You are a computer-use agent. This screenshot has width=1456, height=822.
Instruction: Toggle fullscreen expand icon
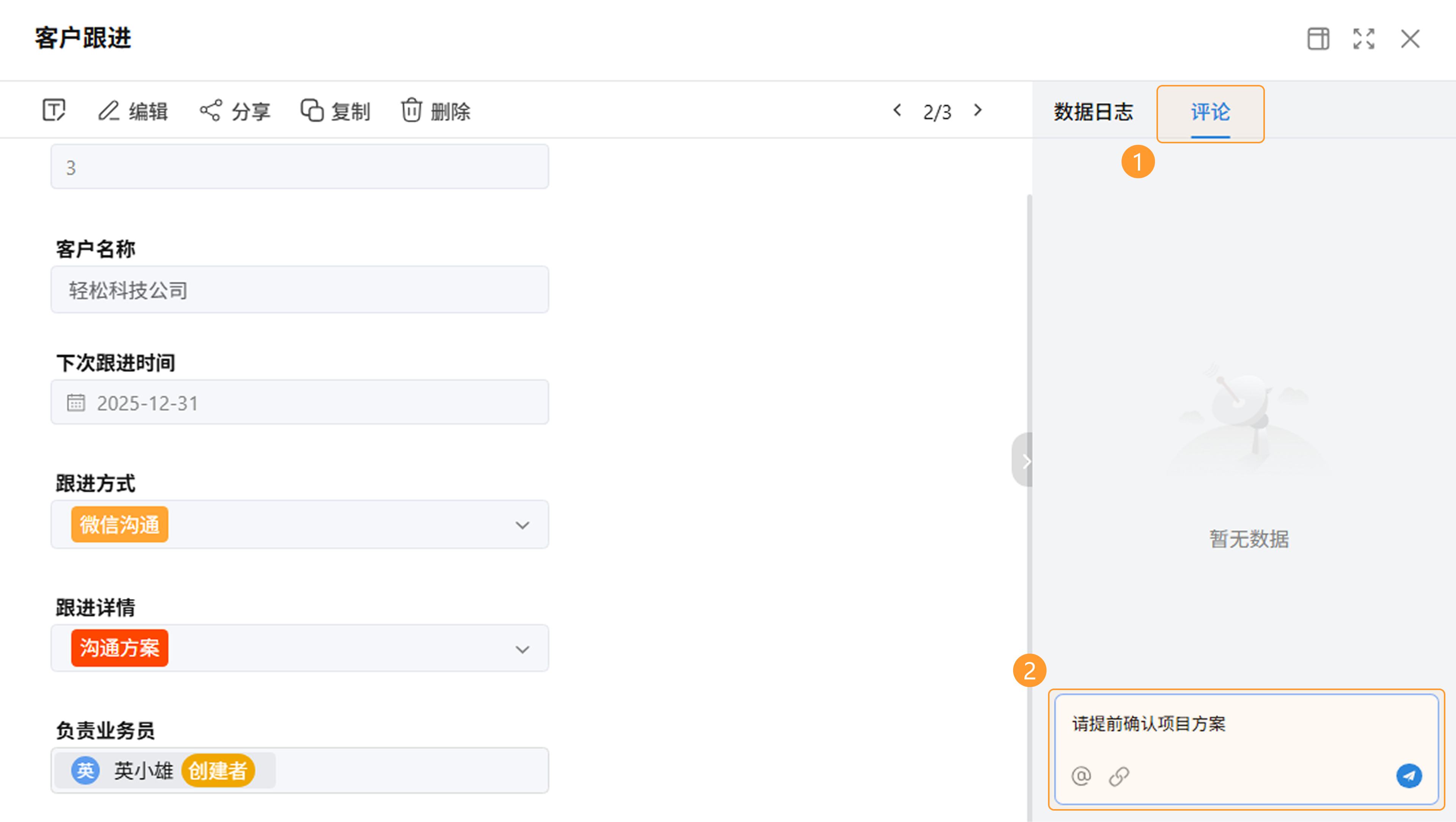1363,39
